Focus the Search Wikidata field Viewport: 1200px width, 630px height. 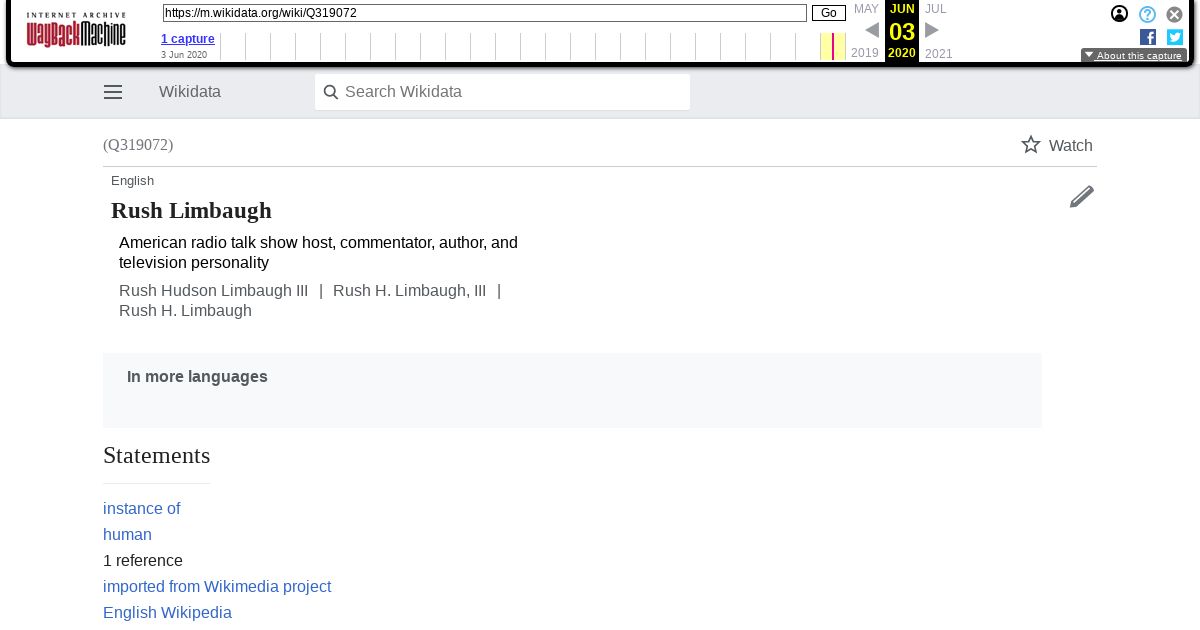[502, 92]
